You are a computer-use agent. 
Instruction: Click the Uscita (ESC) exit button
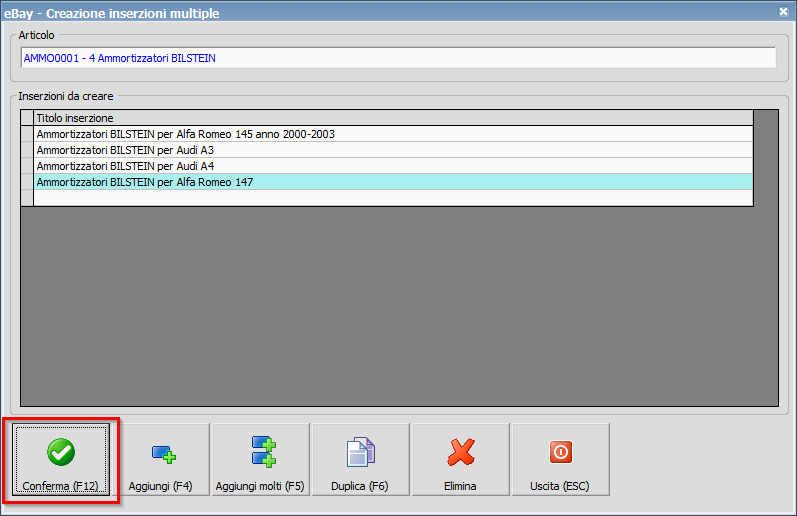tap(560, 460)
